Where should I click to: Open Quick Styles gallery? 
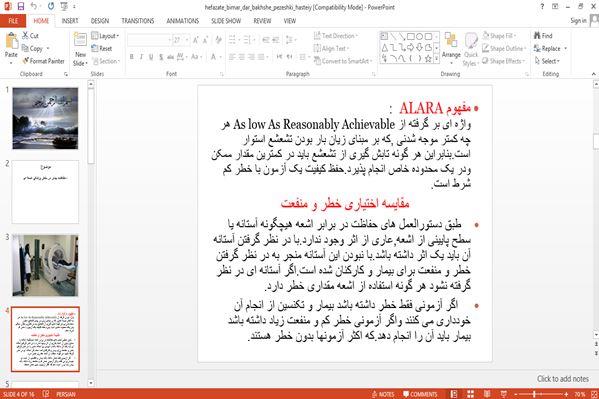pyautogui.click(x=471, y=50)
